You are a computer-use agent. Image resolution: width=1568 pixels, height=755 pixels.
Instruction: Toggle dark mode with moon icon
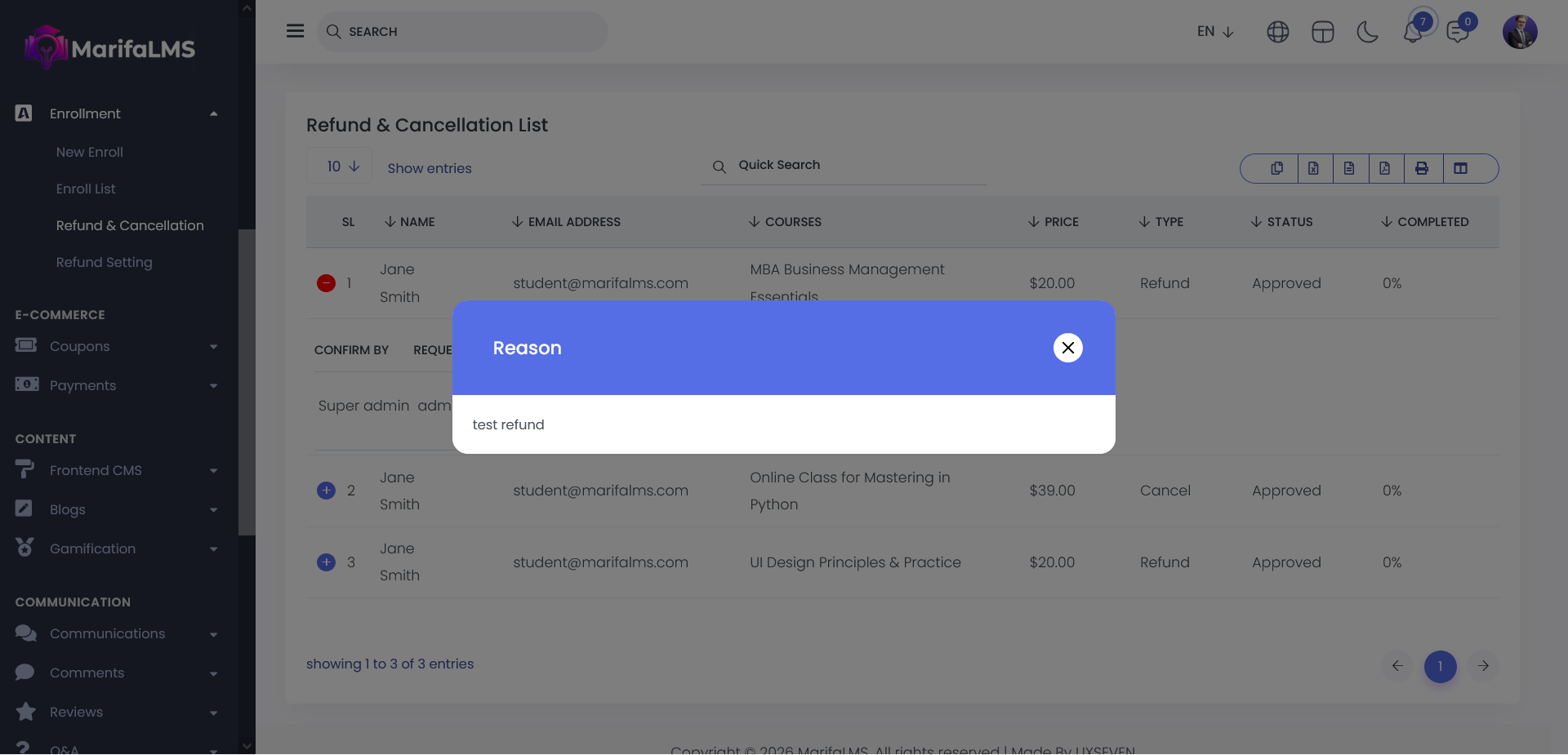click(1367, 32)
